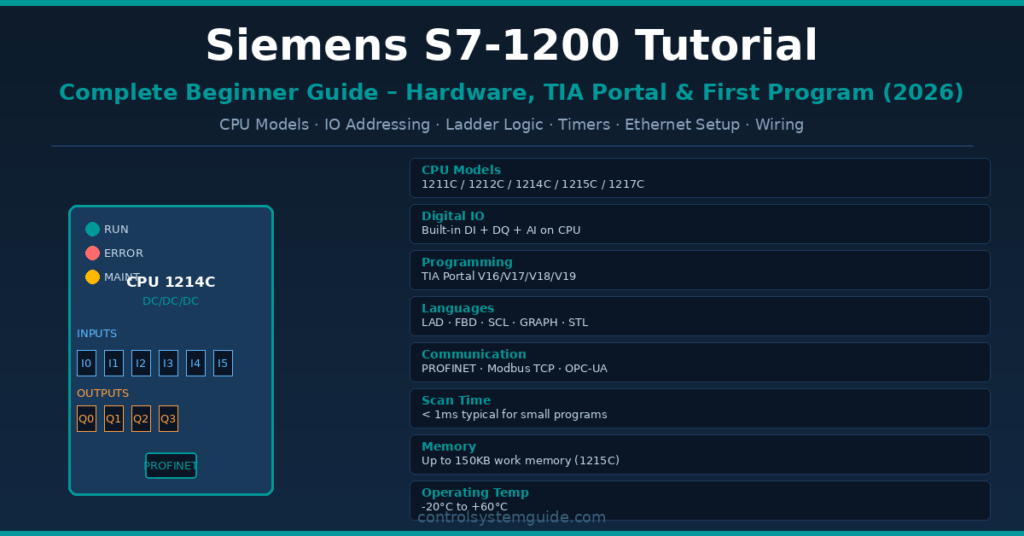Viewport: 1024px width, 536px height.
Task: Click the yellow MAINT status LED
Action: 92,277
